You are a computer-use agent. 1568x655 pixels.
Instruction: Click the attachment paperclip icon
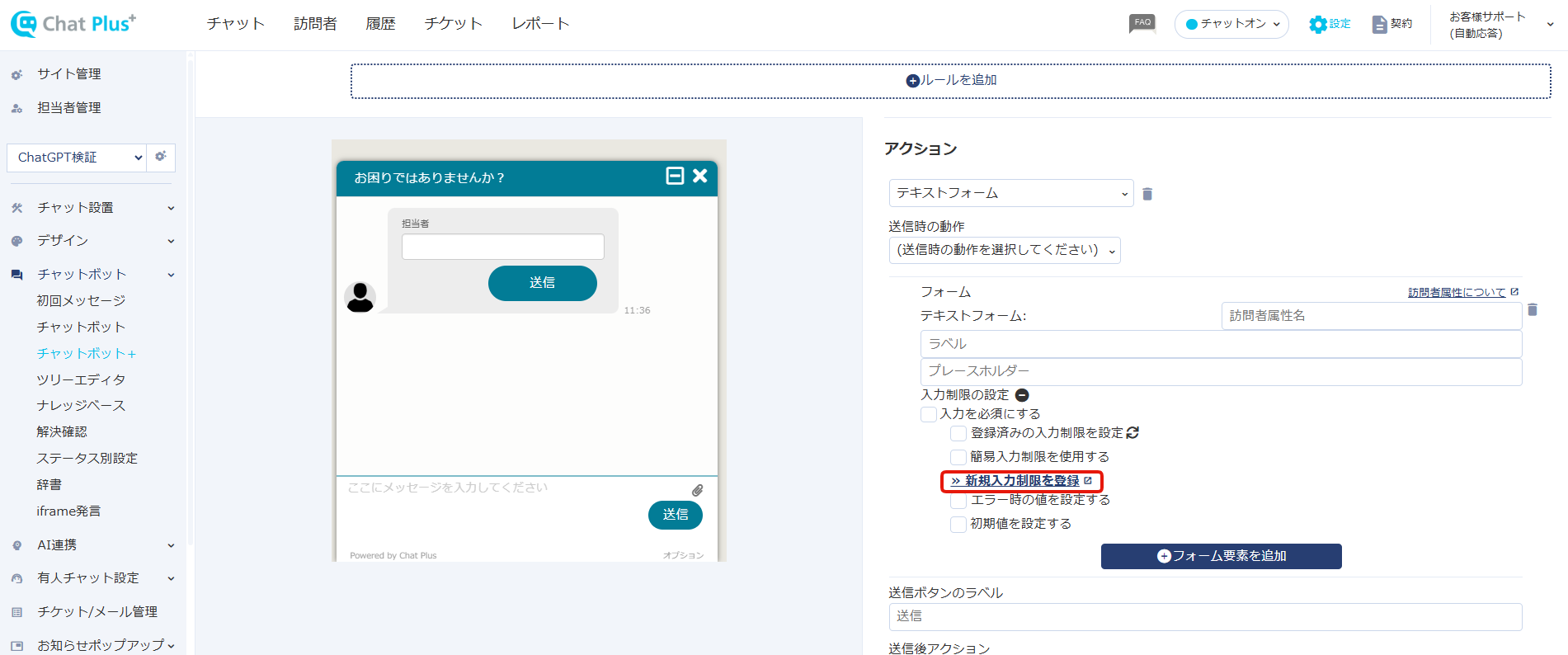[x=697, y=490]
